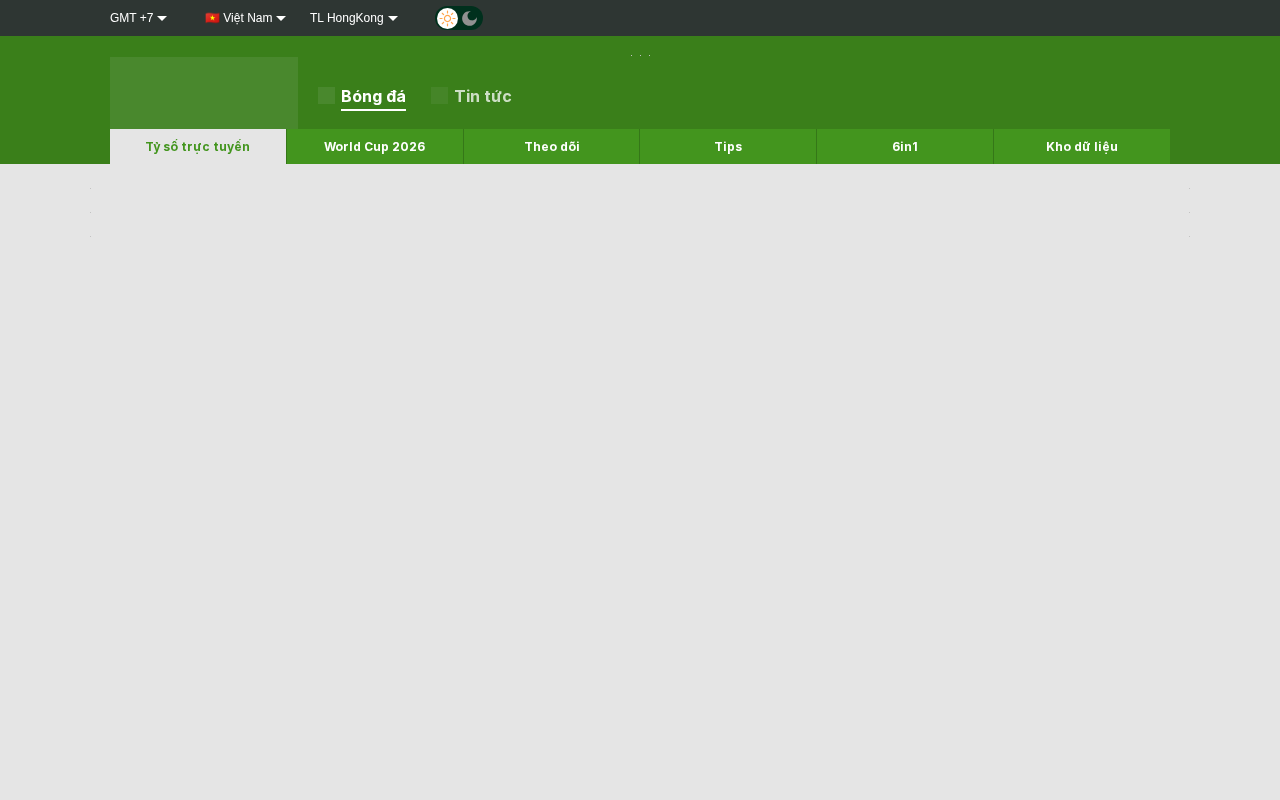
Task: Click the sun light-mode icon
Action: (x=447, y=18)
